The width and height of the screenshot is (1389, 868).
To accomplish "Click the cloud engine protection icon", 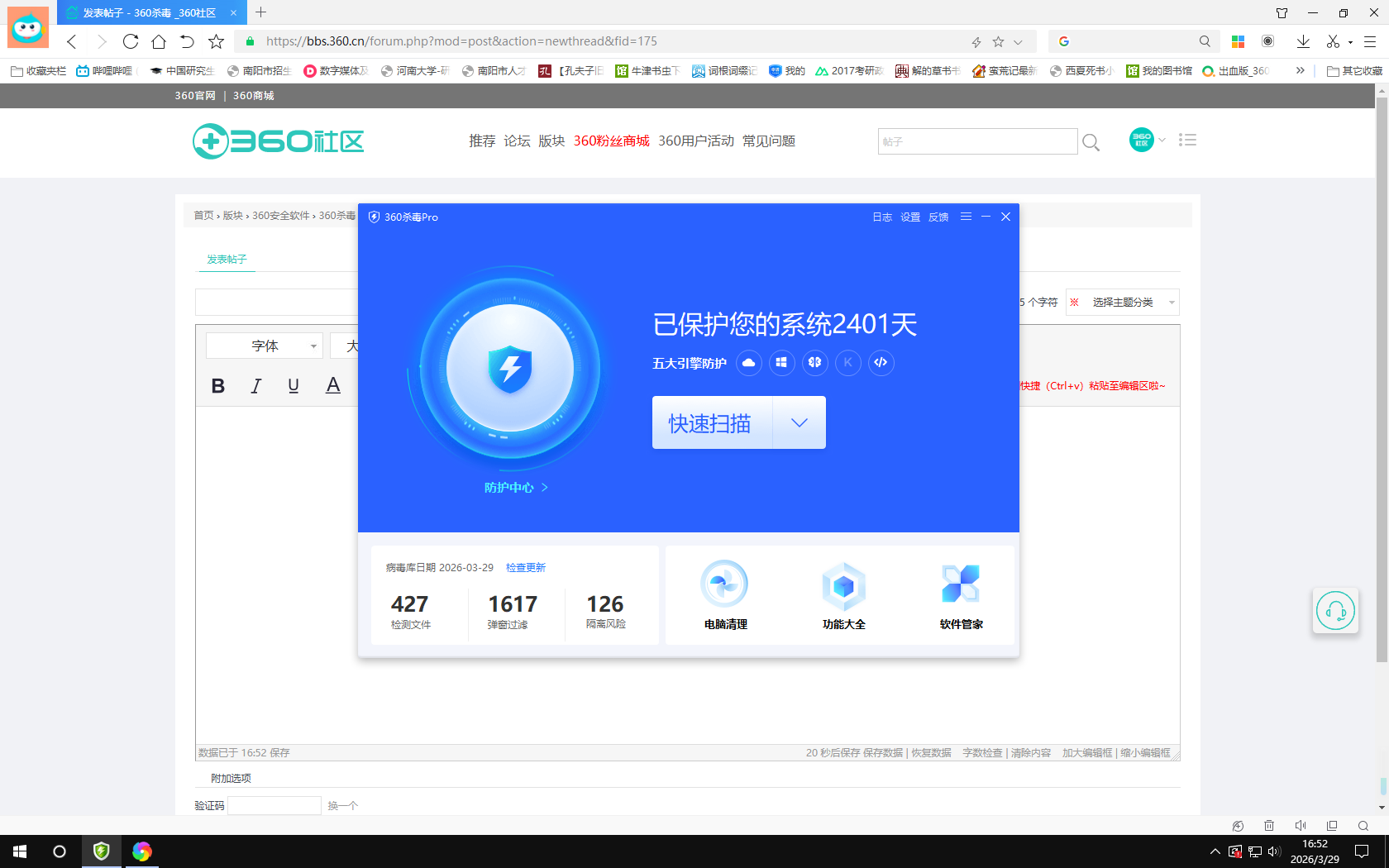I will (749, 363).
